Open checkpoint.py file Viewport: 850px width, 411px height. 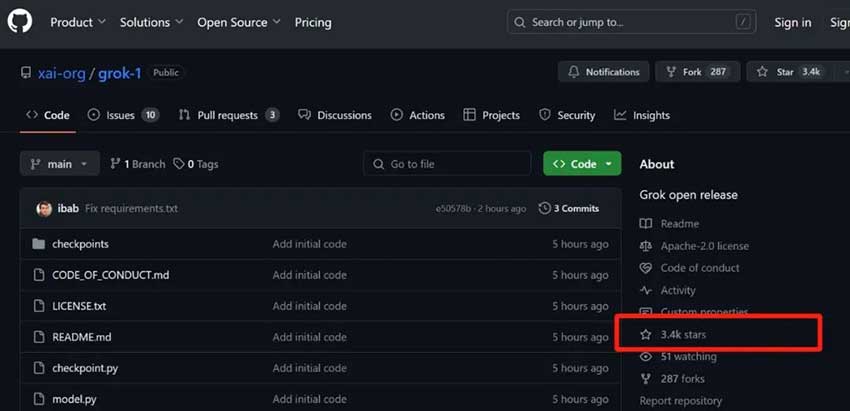pos(85,368)
